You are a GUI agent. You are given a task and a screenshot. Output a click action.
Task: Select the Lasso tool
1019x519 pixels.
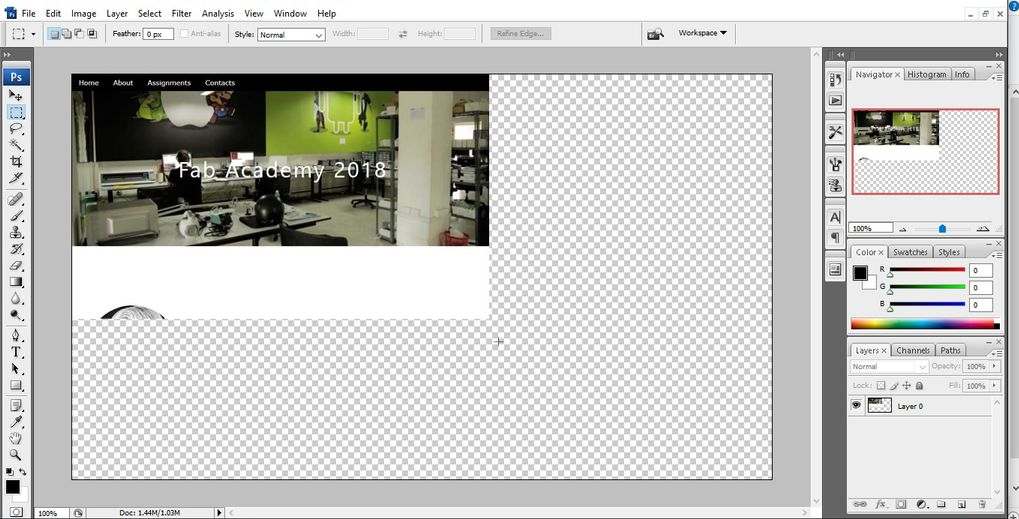[x=16, y=129]
